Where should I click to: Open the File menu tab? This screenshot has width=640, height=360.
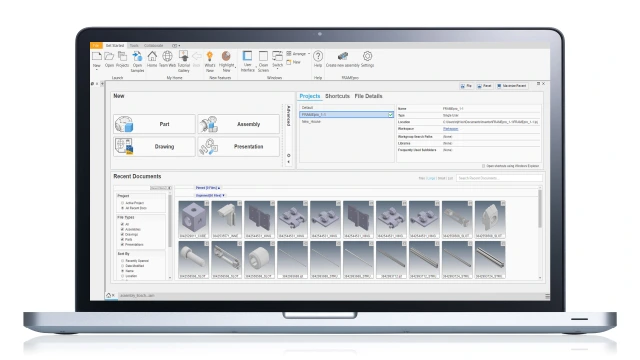(96, 46)
